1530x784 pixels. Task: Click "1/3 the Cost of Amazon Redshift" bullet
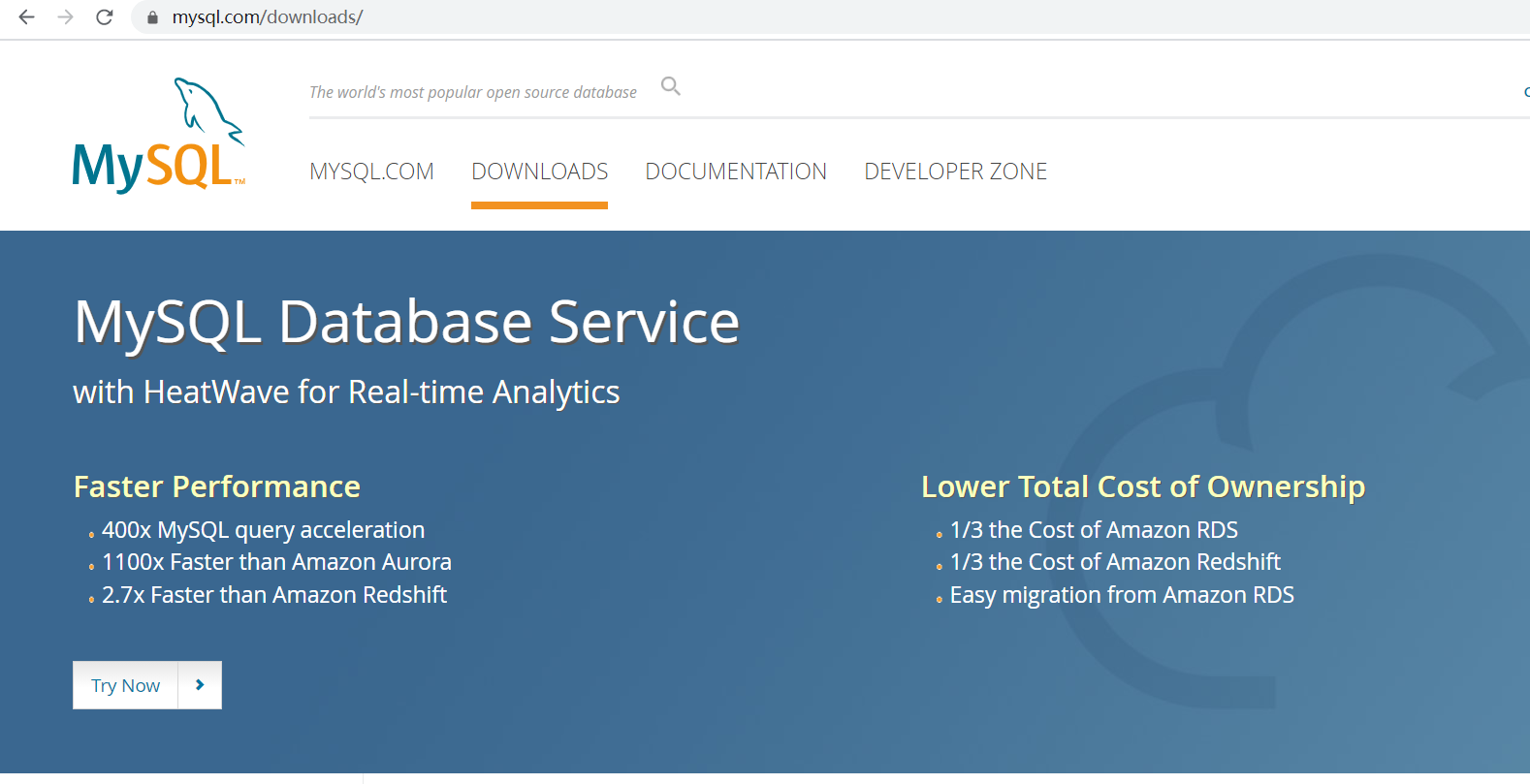pyautogui.click(x=1115, y=562)
